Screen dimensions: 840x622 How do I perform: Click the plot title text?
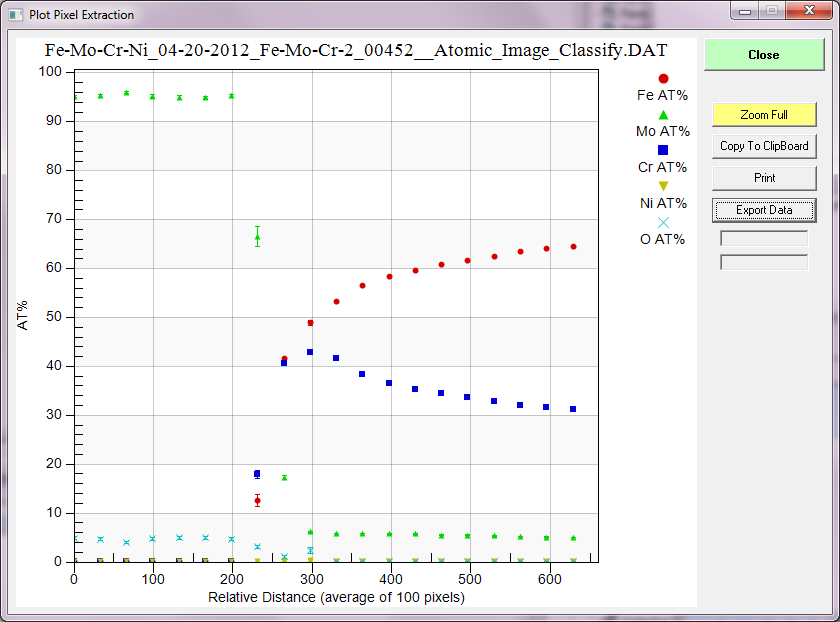click(356, 50)
